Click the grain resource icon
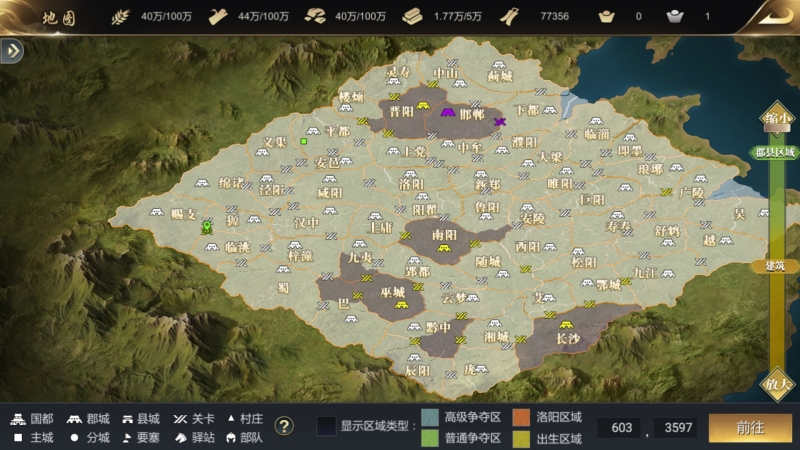800x450 pixels. click(x=120, y=17)
